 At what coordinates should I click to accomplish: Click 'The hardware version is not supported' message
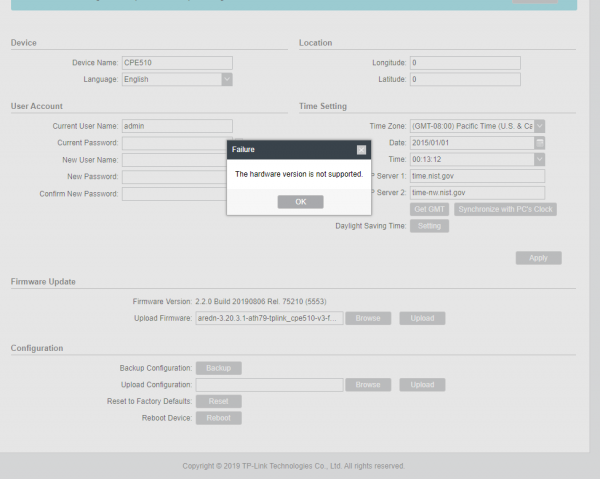299,174
